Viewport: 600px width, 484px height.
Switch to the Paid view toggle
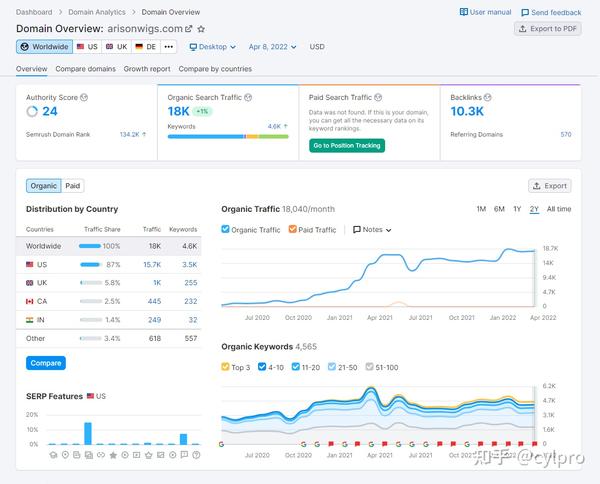73,186
